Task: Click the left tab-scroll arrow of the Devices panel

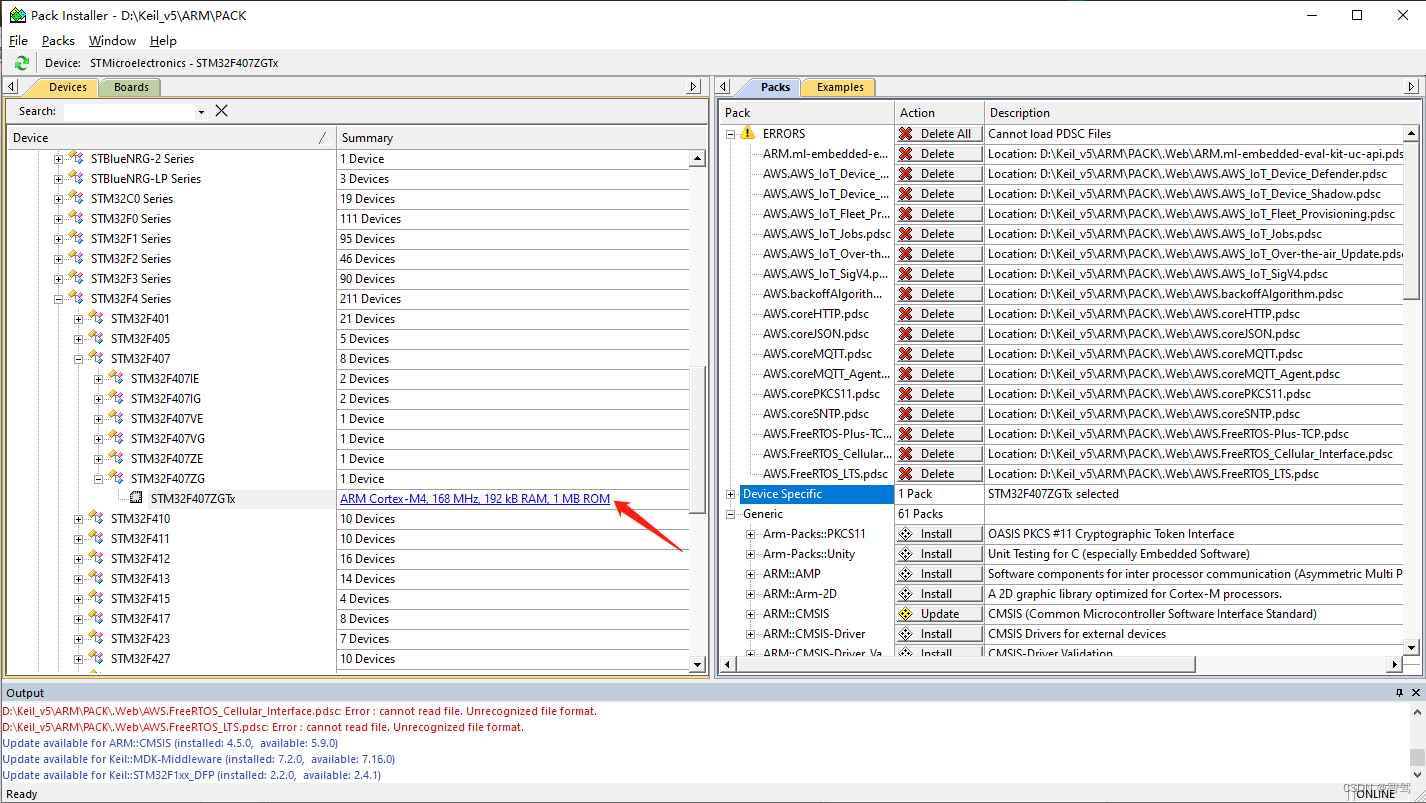Action: click(x=12, y=87)
